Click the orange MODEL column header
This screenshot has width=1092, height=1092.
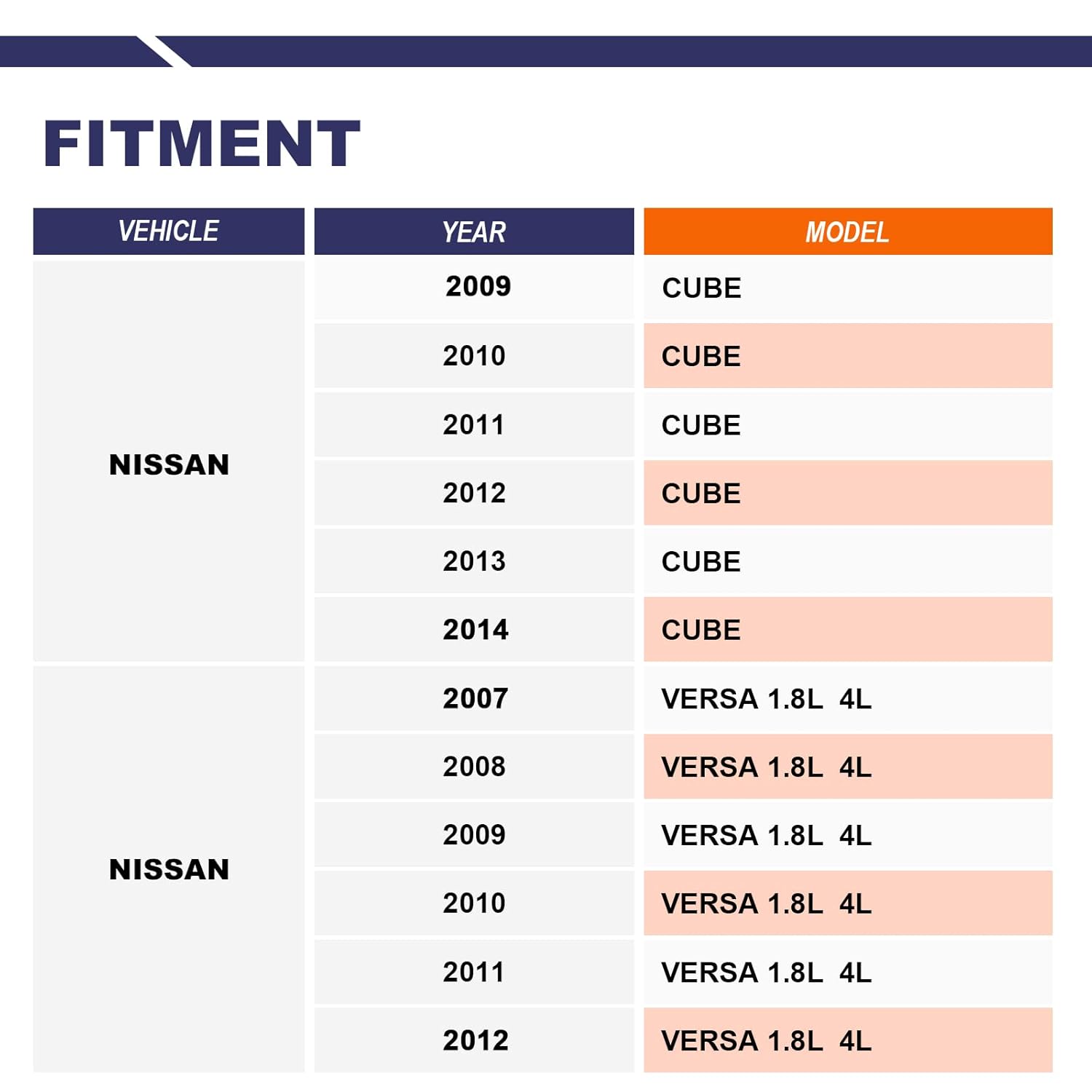pos(847,232)
